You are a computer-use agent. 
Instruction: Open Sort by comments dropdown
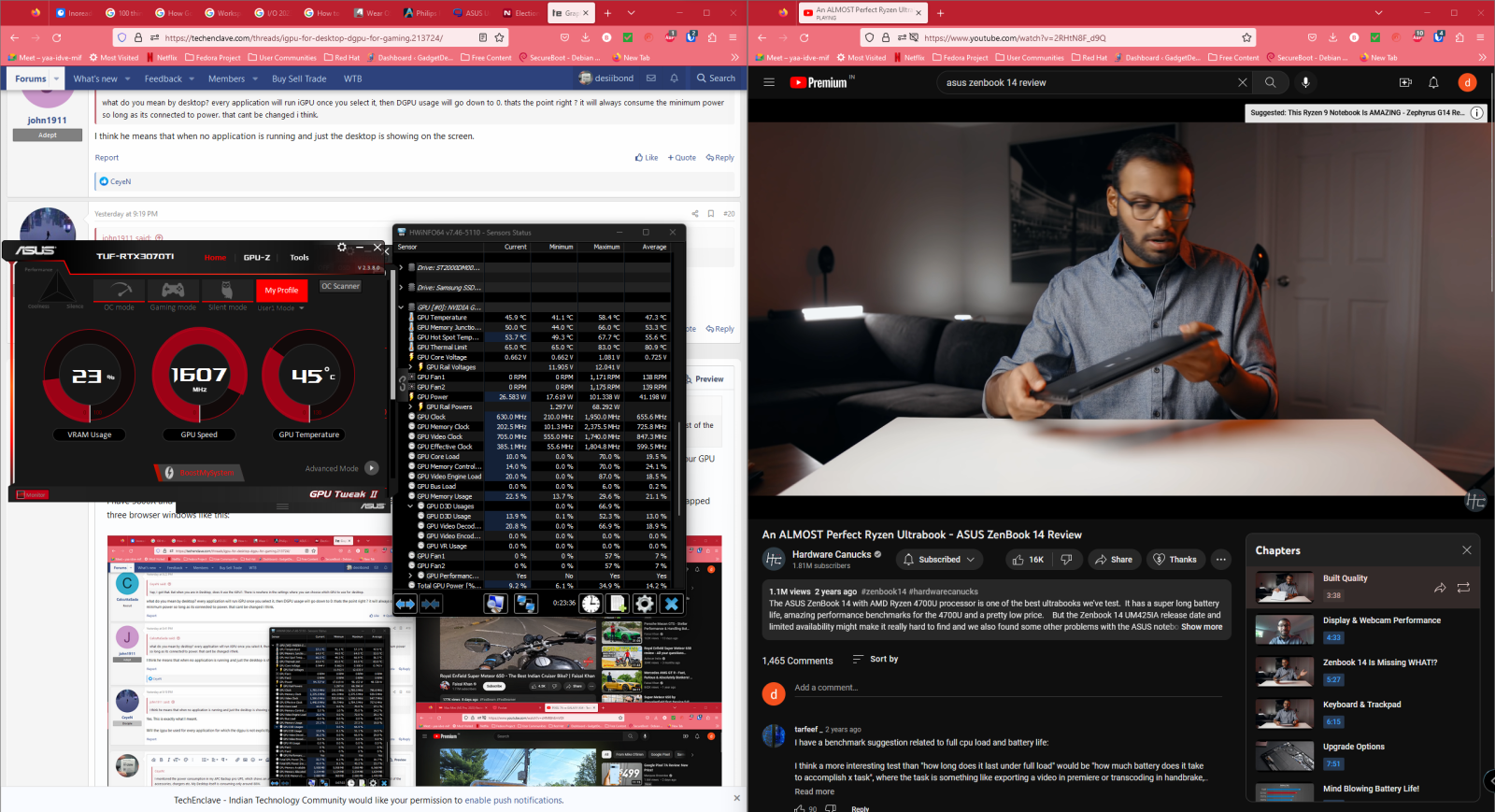point(876,659)
